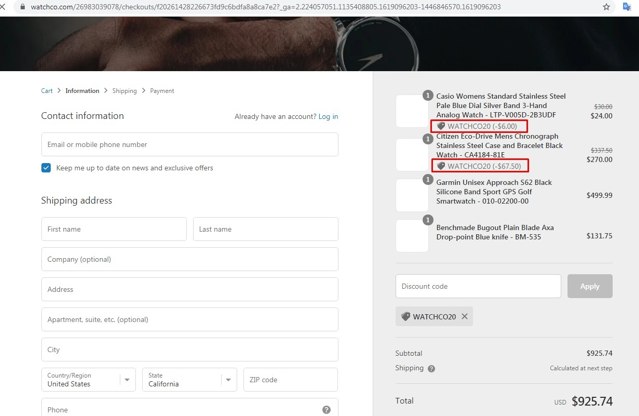Uncheck Keep me up to date checkbox

[x=46, y=168]
